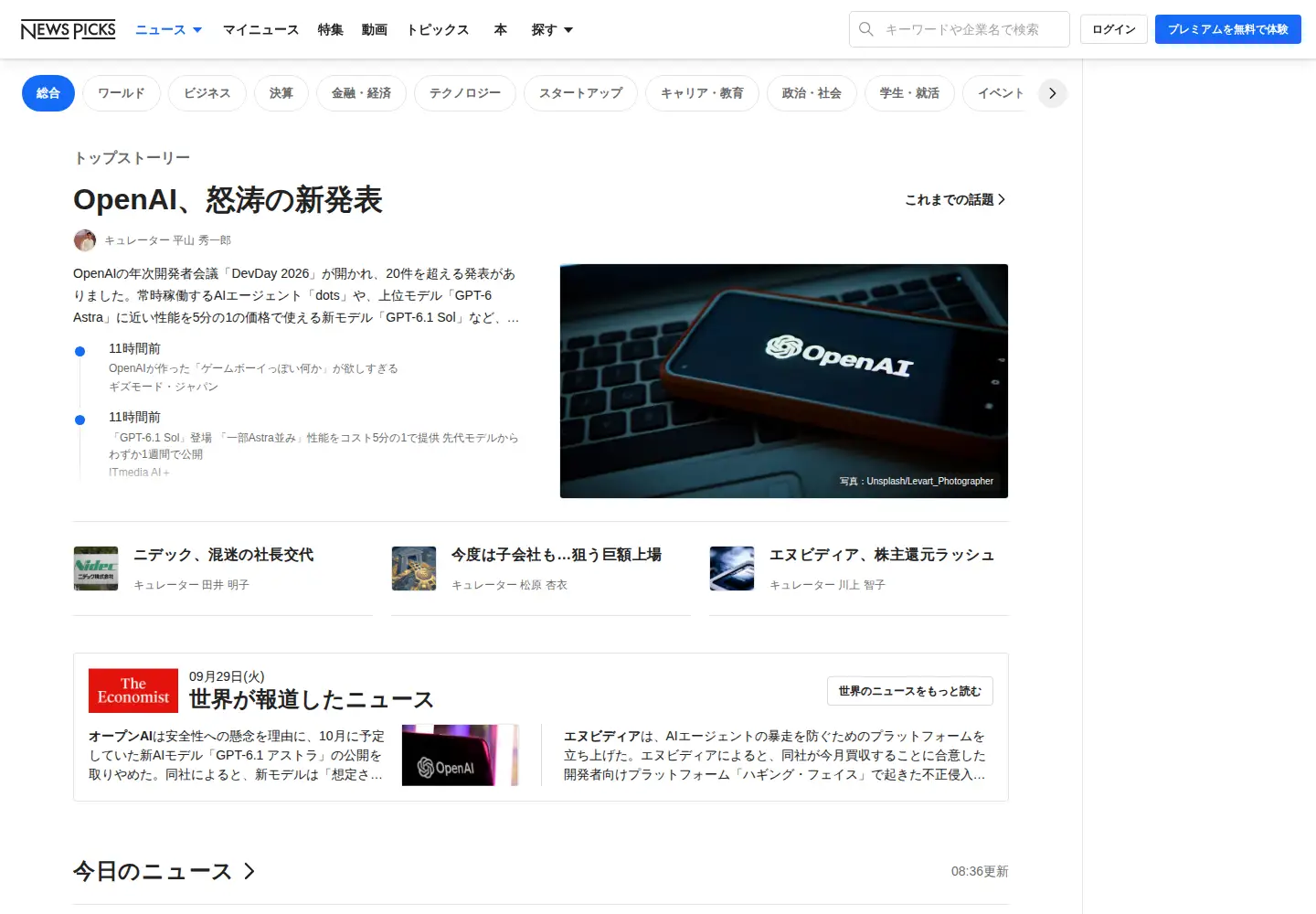Click the ギズモード・ジャパン source label
The height and width of the screenshot is (914, 1316).
[164, 387]
